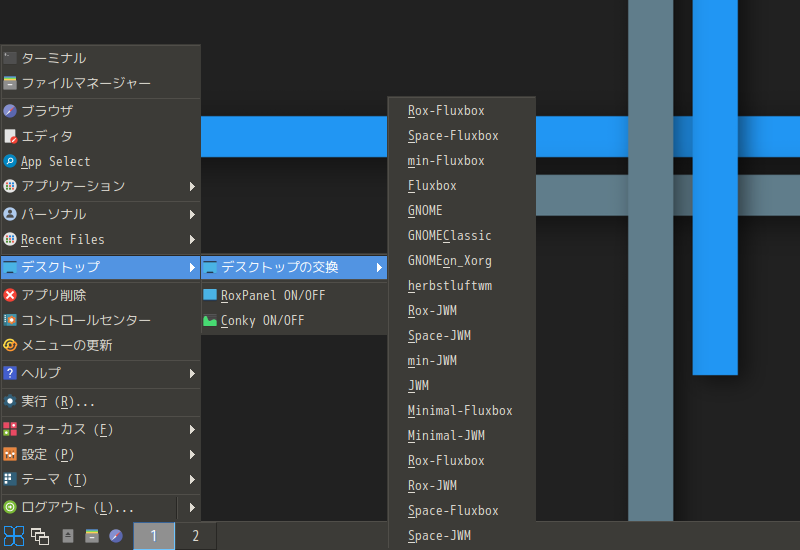
Task: Select herbstluftwm desktop
Action: (462, 286)
